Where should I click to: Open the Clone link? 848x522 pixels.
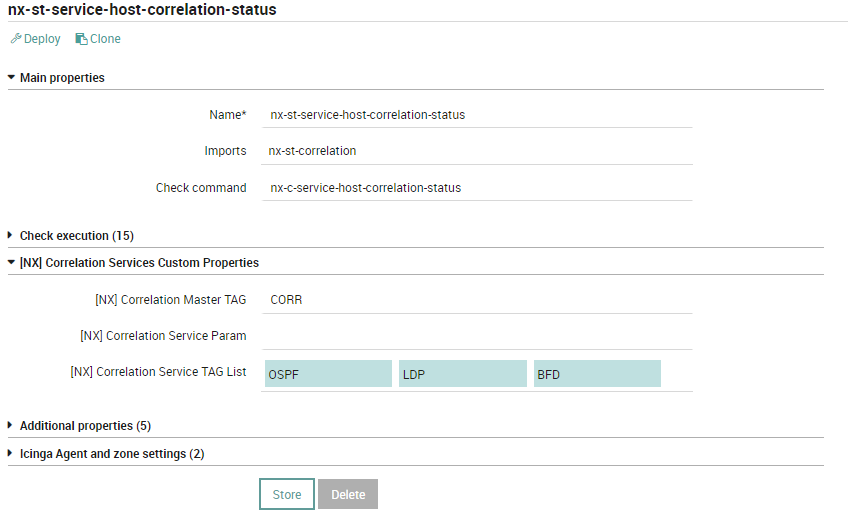pyautogui.click(x=98, y=39)
